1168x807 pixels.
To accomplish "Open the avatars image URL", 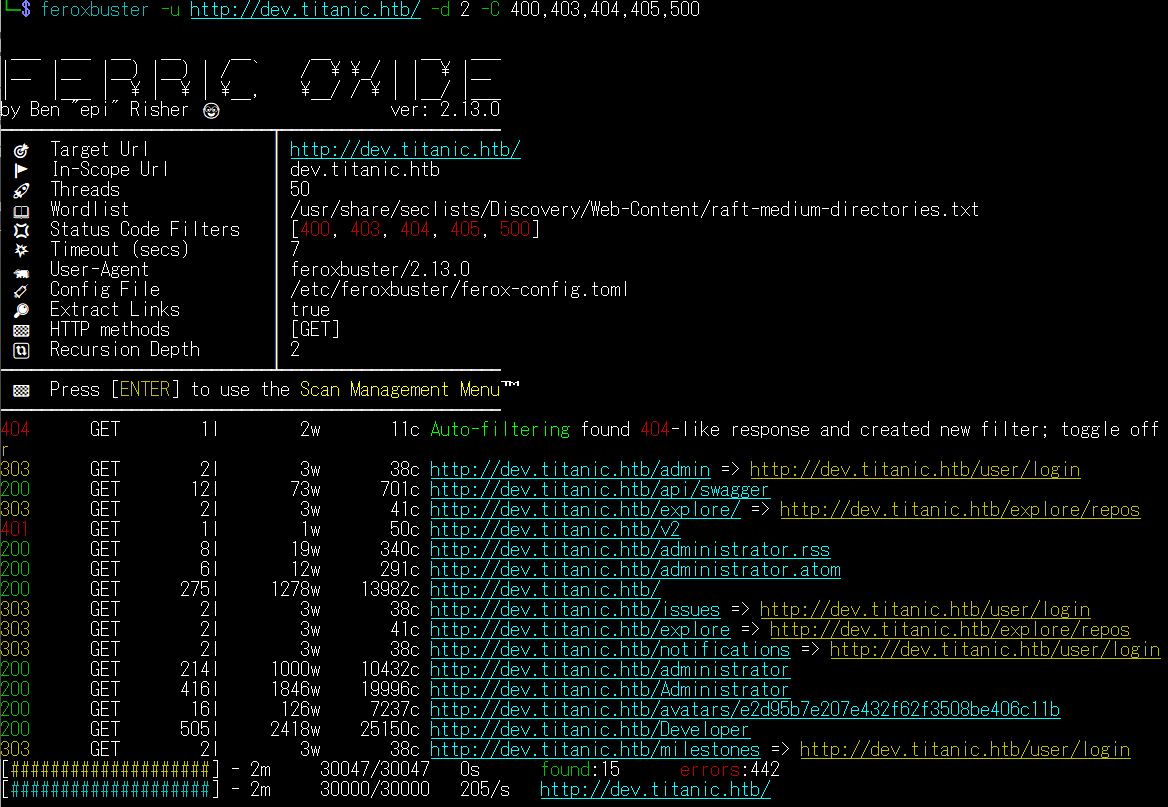I will pos(745,710).
